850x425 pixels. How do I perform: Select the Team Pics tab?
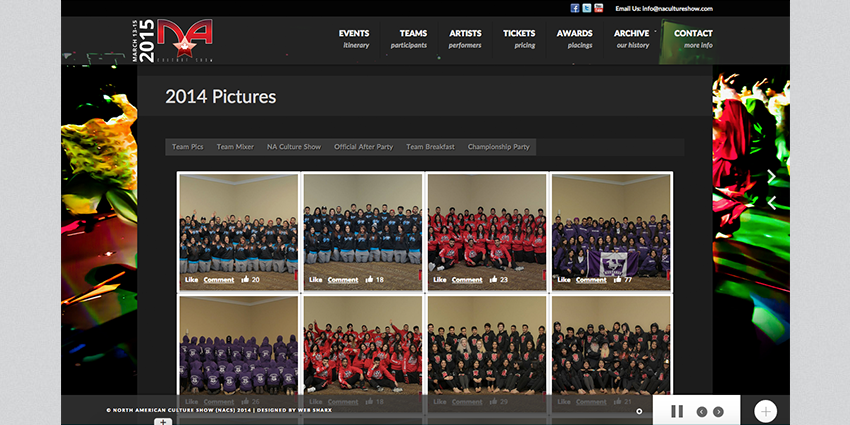(188, 147)
